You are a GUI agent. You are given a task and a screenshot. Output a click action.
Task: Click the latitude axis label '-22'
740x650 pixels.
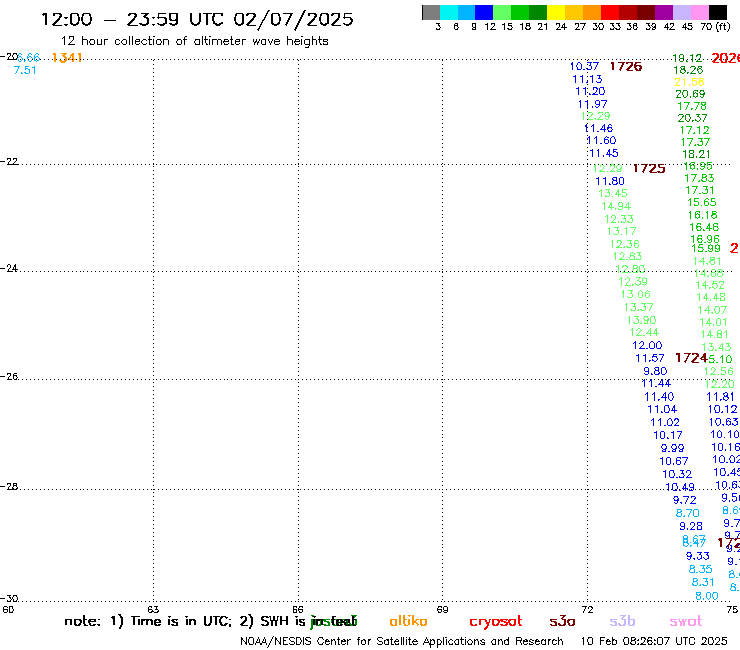(9, 161)
